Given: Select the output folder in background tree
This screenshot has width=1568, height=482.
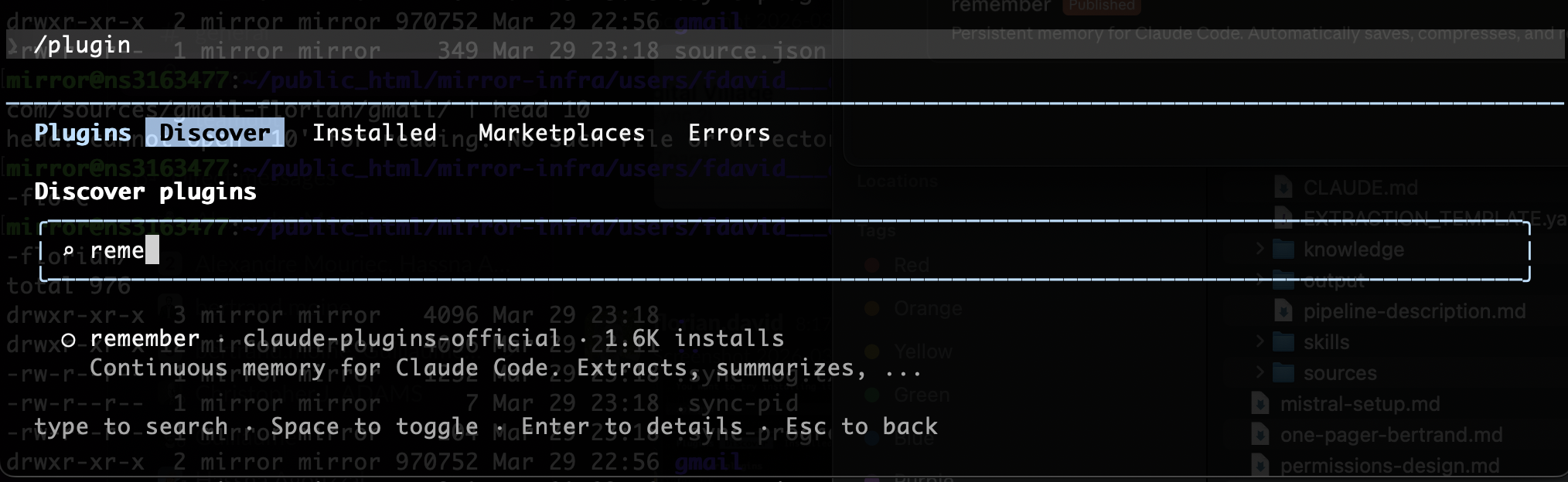Looking at the screenshot, I should [1334, 281].
